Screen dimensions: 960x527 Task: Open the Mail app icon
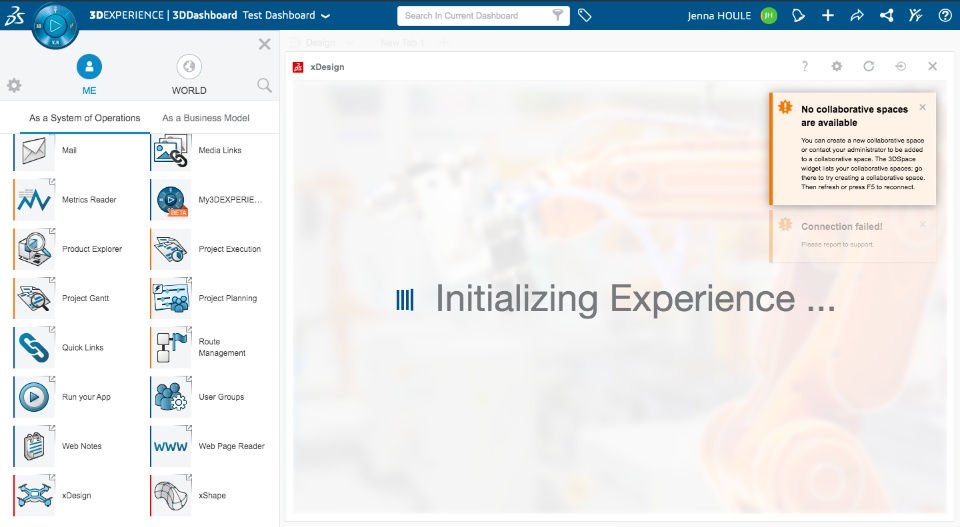tap(34, 151)
